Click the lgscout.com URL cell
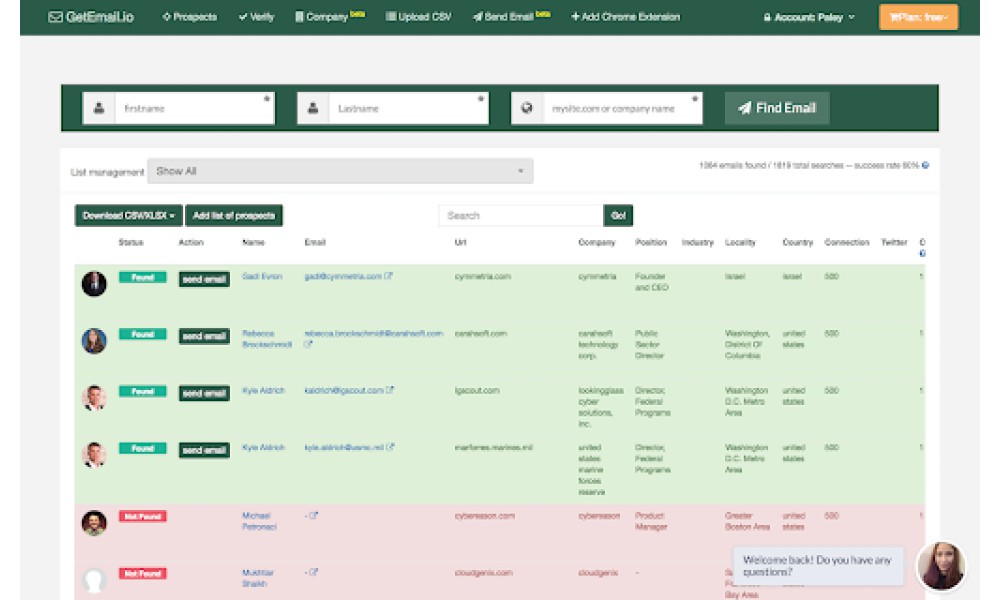 (477, 390)
